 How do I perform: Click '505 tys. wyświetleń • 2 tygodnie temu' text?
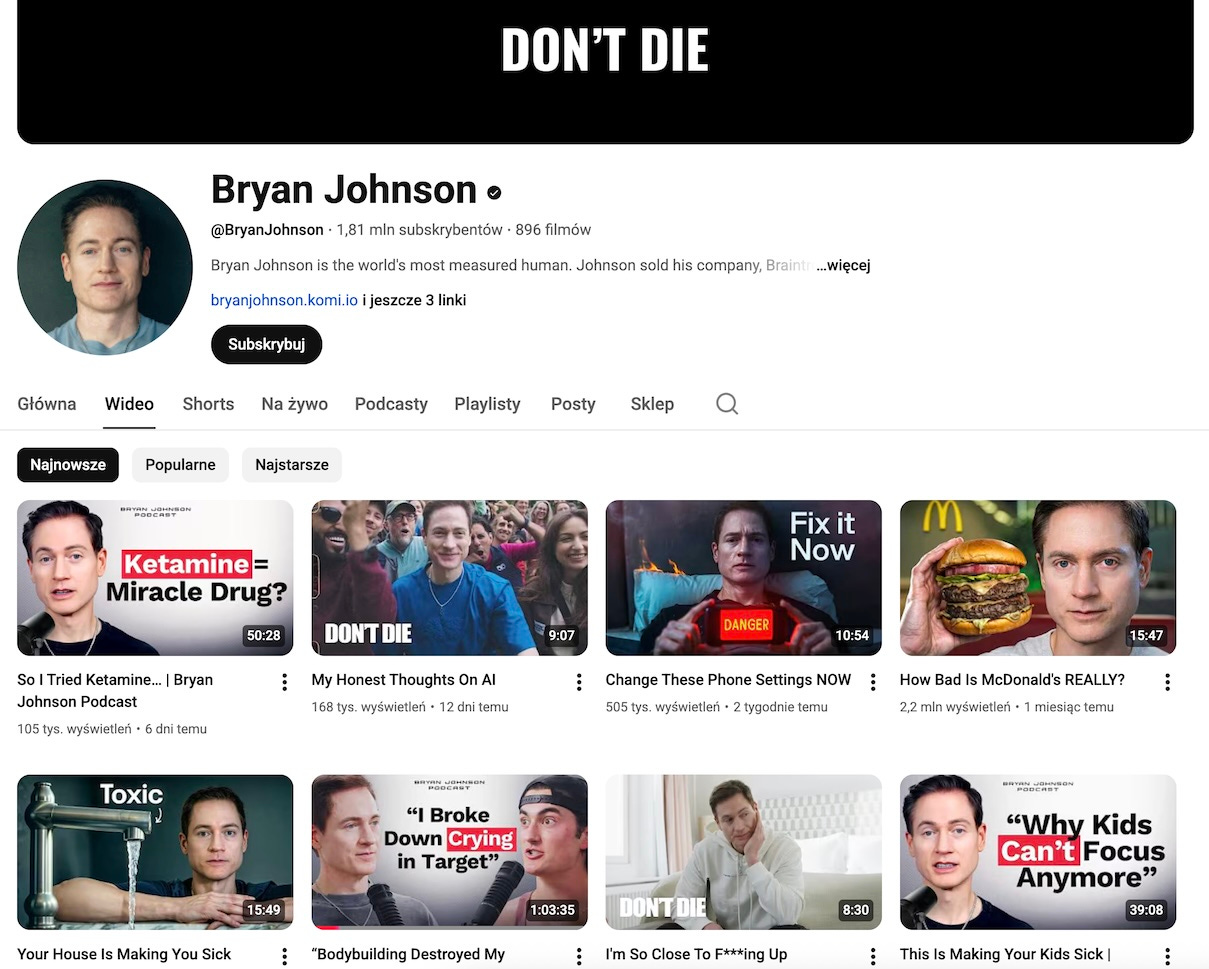click(717, 707)
